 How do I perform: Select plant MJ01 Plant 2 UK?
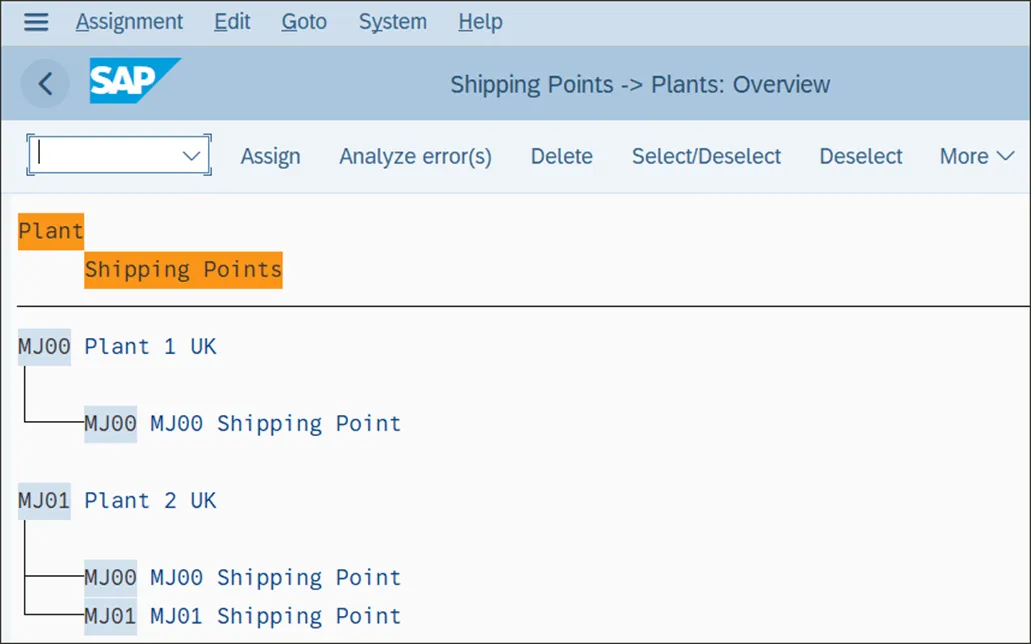44,501
